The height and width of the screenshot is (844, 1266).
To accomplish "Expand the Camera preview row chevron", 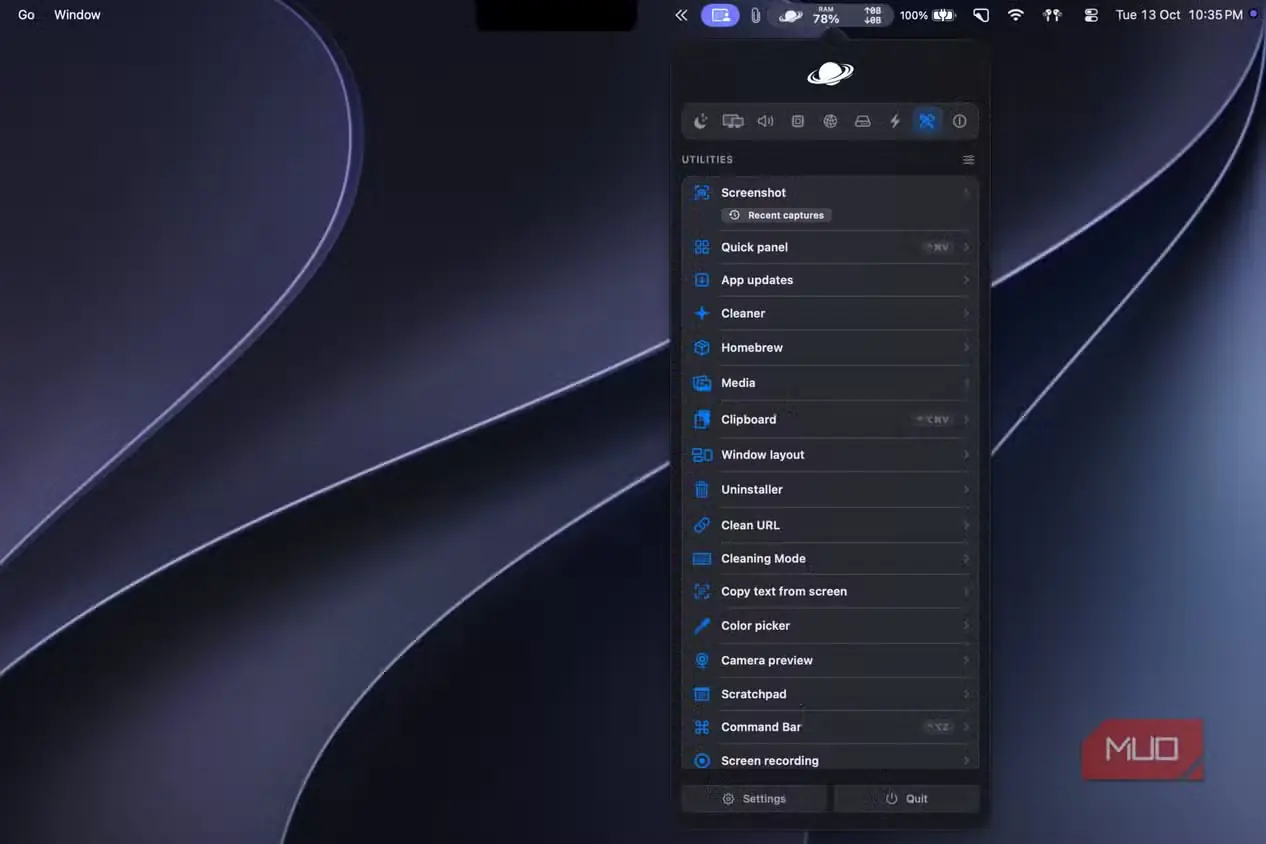I will (966, 661).
